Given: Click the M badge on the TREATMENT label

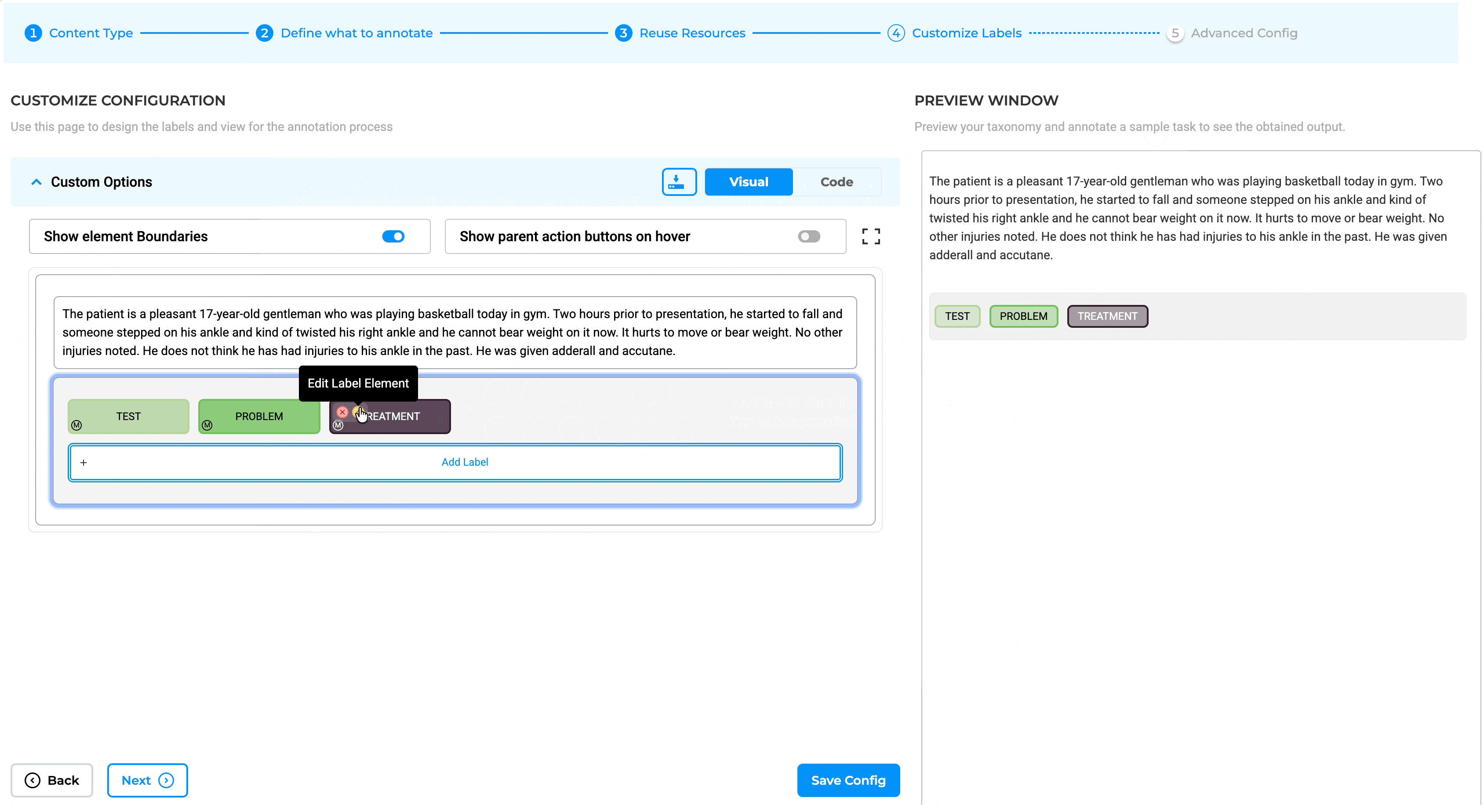Looking at the screenshot, I should click(x=338, y=426).
